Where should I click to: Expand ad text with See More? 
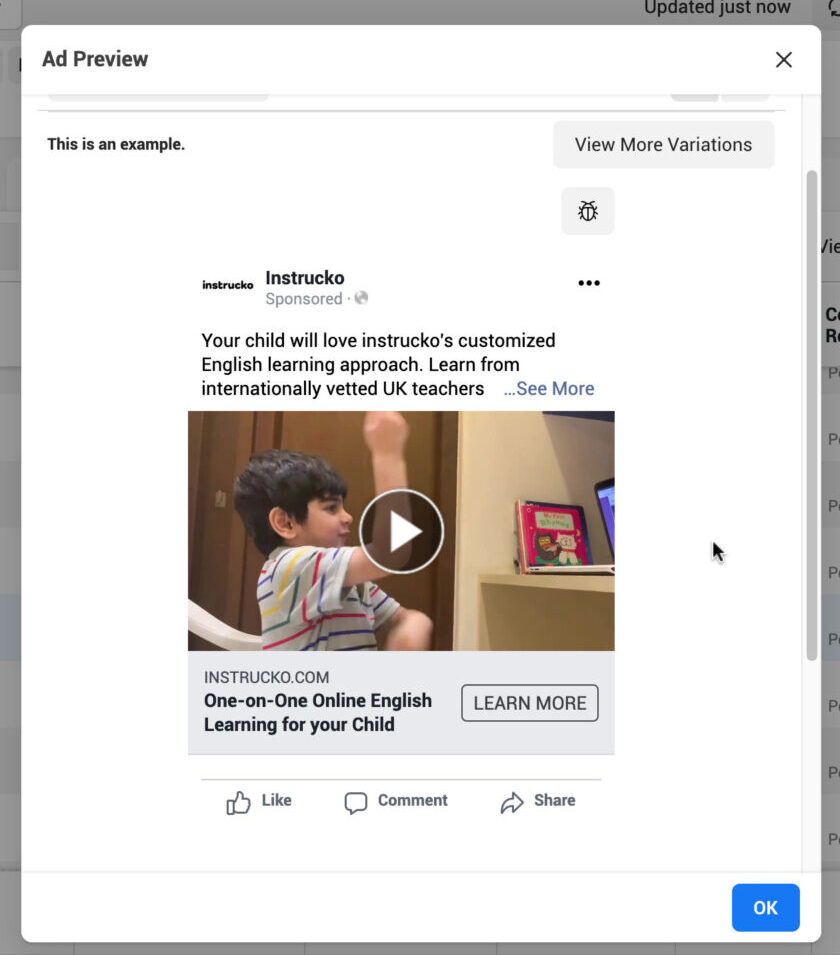click(549, 389)
